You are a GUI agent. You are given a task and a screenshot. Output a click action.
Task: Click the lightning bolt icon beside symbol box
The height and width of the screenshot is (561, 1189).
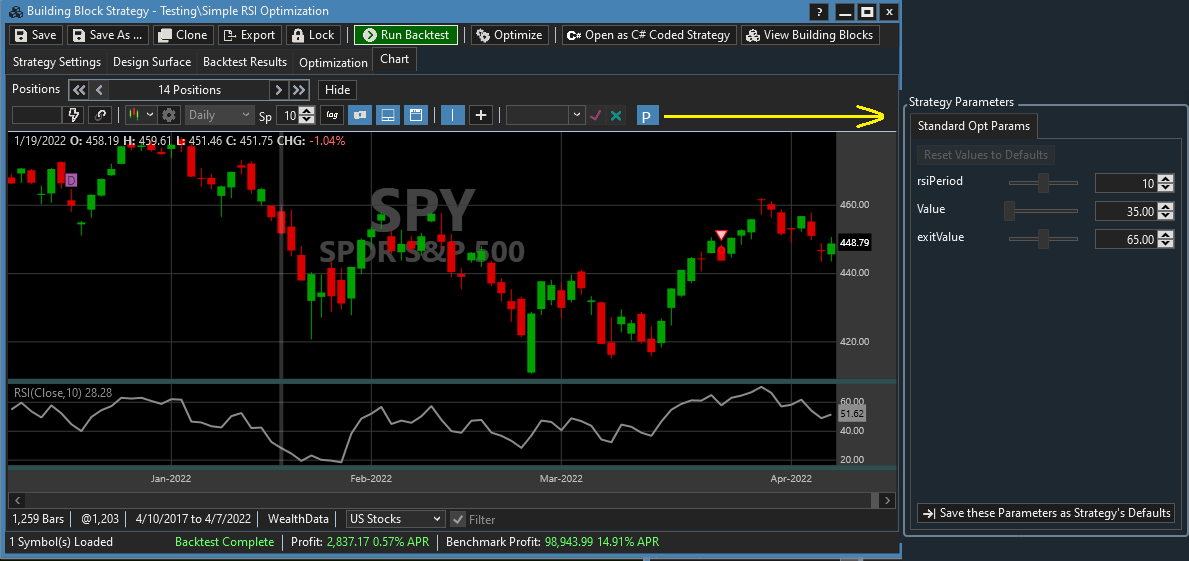pos(74,115)
